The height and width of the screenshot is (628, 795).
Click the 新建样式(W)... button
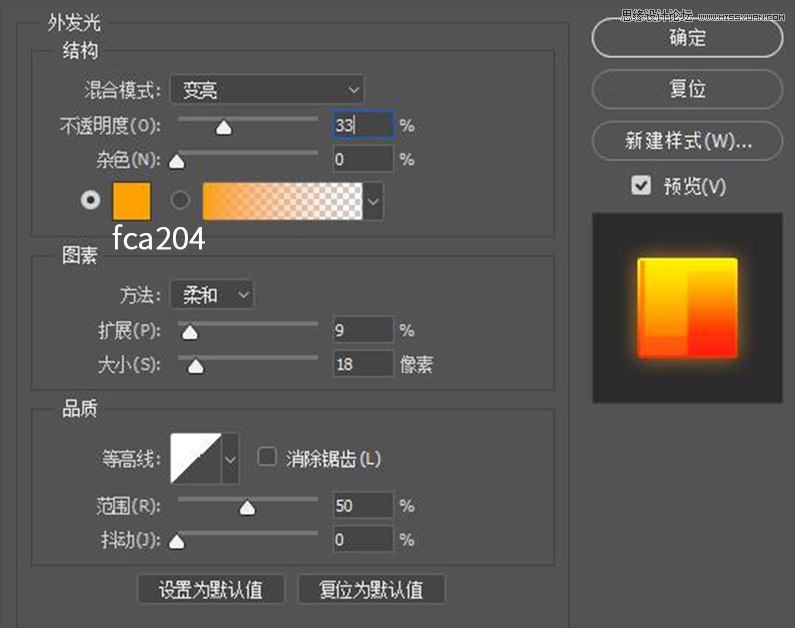(x=687, y=141)
